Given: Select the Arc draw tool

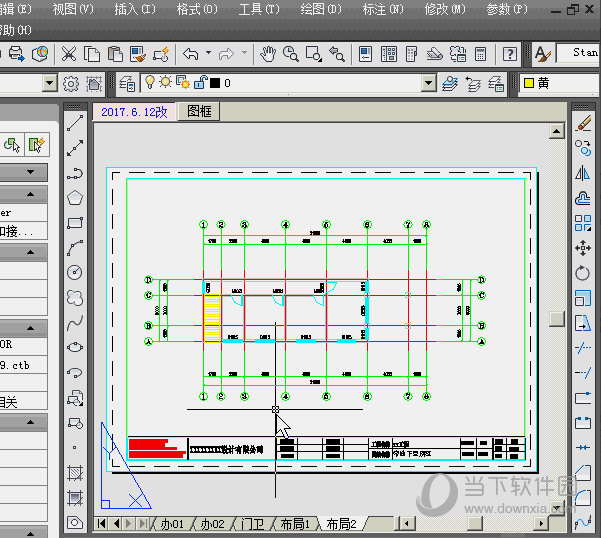Looking at the screenshot, I should pos(75,248).
